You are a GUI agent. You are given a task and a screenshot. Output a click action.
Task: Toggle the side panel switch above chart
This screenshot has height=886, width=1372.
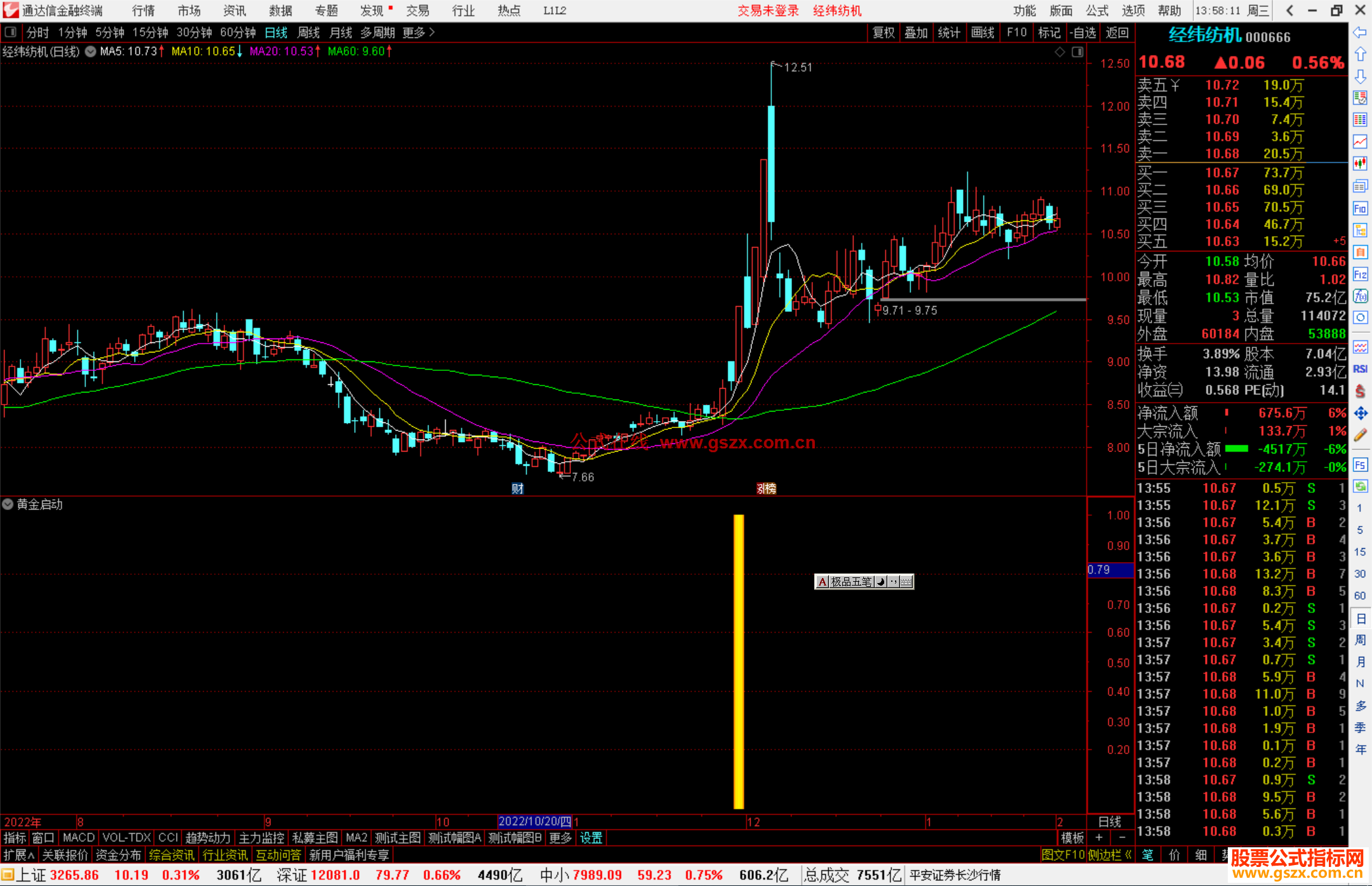[1078, 52]
